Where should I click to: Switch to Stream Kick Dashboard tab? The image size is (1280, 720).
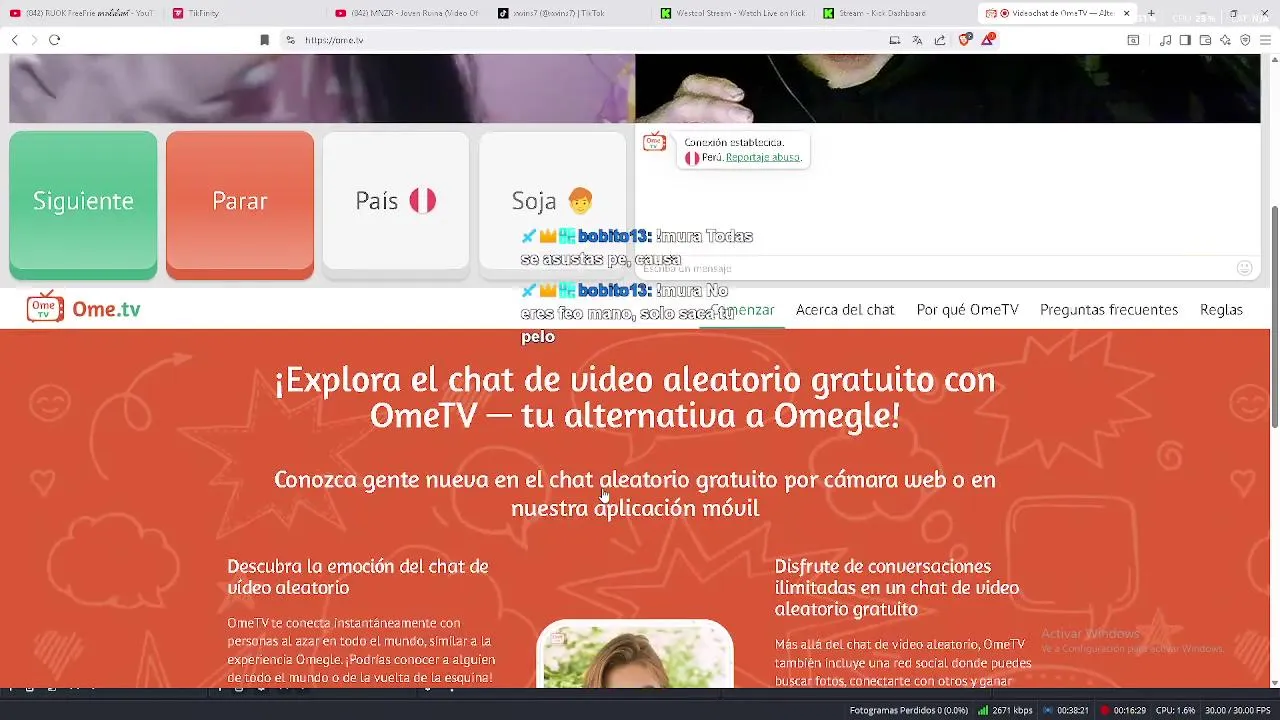tap(895, 13)
